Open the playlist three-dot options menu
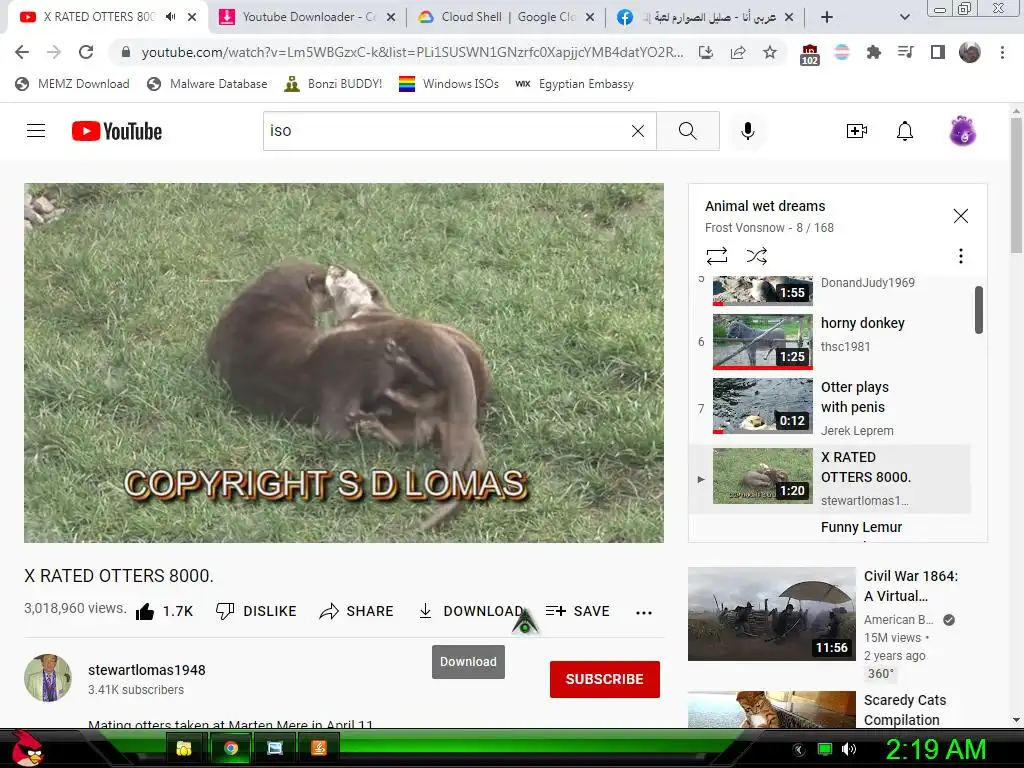Image resolution: width=1024 pixels, height=768 pixels. click(x=961, y=256)
